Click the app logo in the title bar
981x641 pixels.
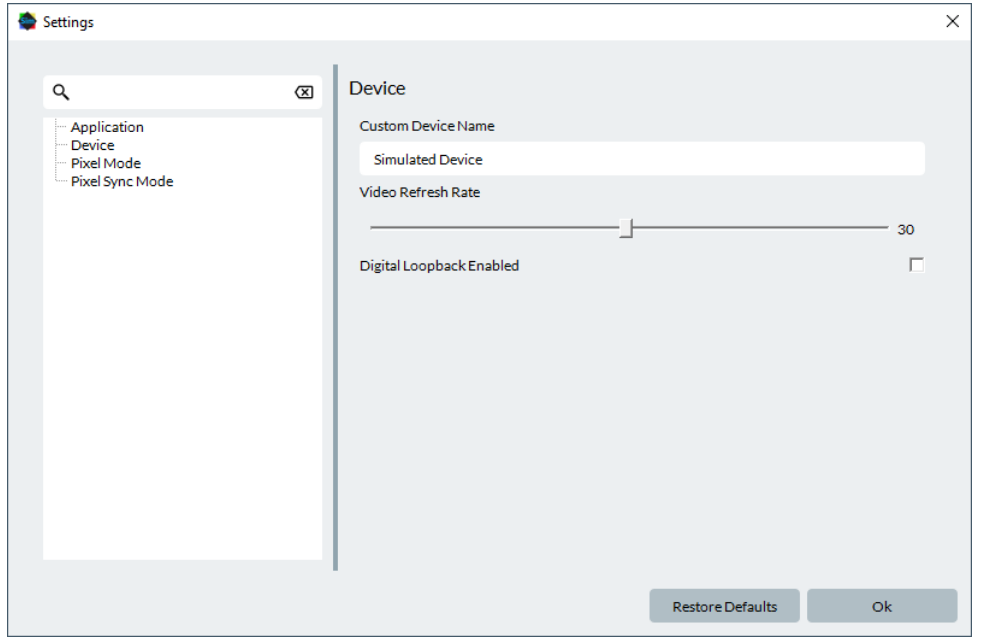click(x=27, y=21)
